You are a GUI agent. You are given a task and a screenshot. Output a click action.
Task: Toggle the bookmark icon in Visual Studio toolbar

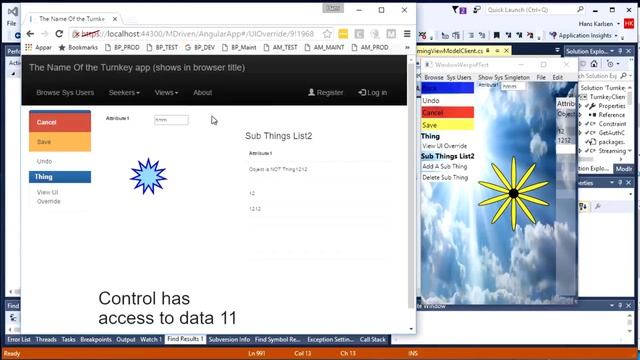(496, 36)
